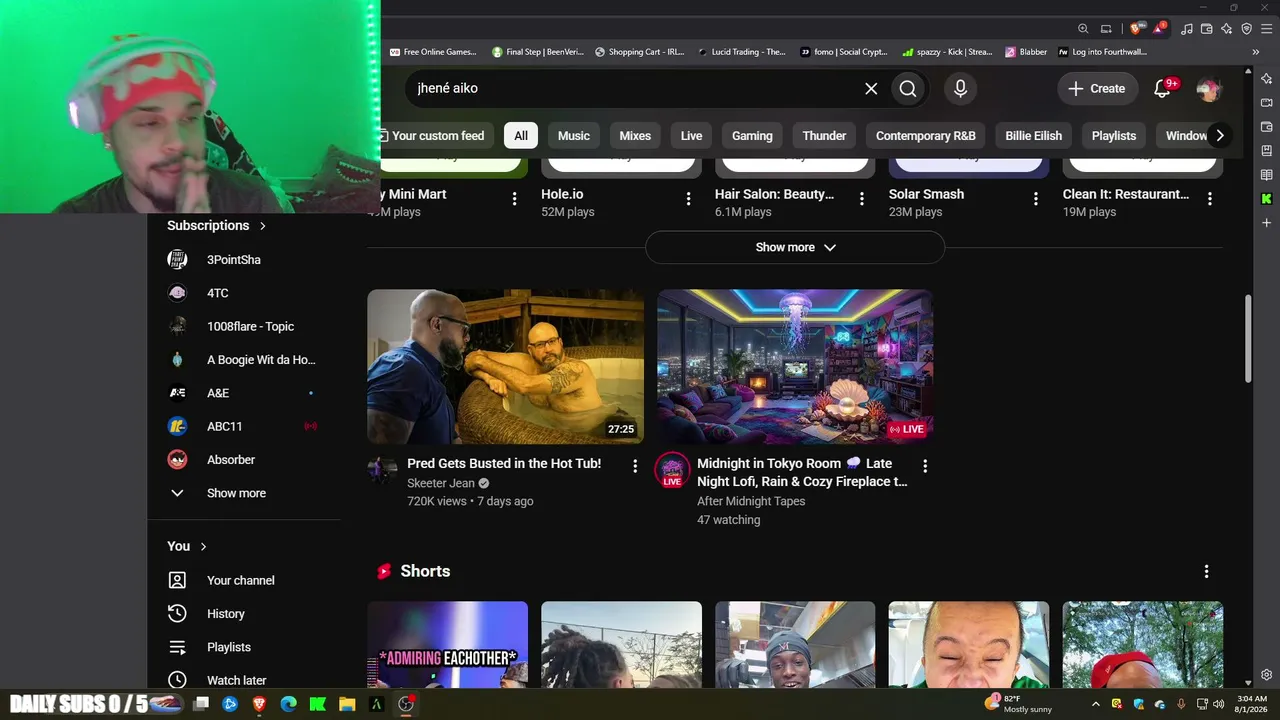
Task: Open the zoom magnifier in address bar
Action: tap(1083, 29)
